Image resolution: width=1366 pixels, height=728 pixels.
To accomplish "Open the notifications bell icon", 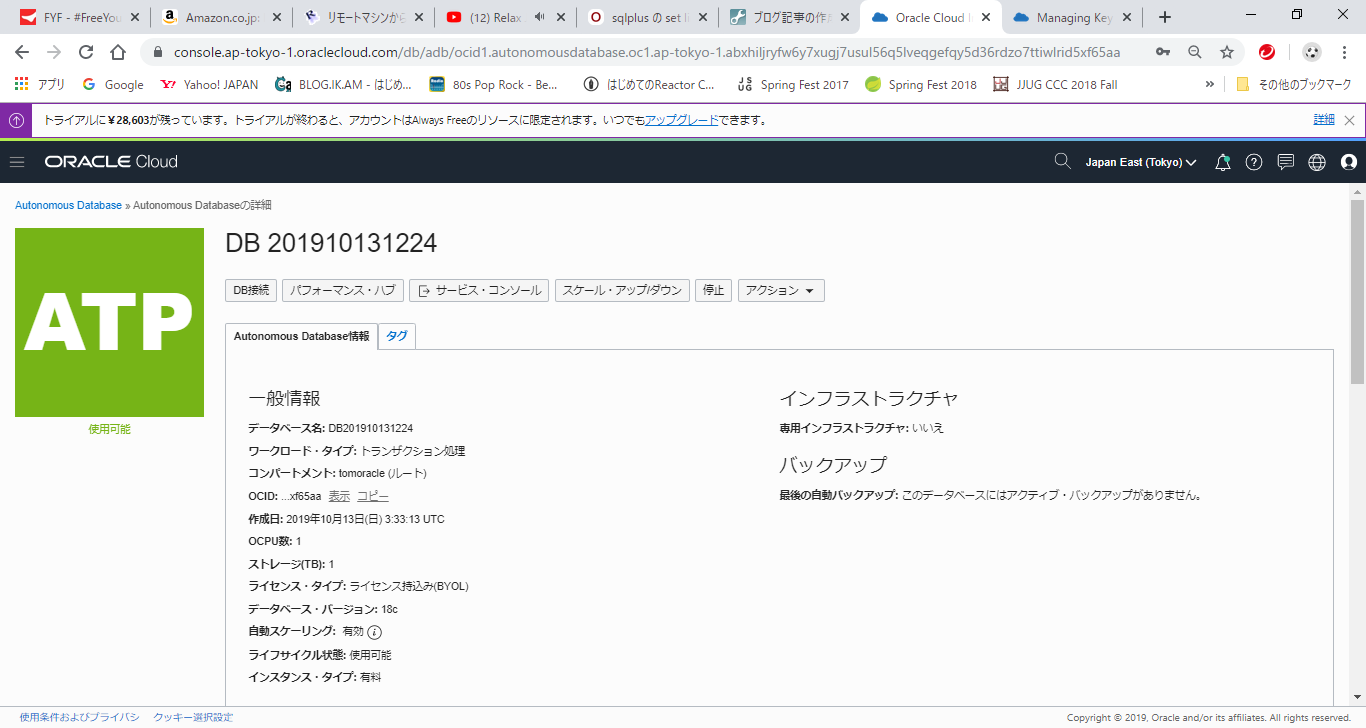I will click(x=1222, y=162).
